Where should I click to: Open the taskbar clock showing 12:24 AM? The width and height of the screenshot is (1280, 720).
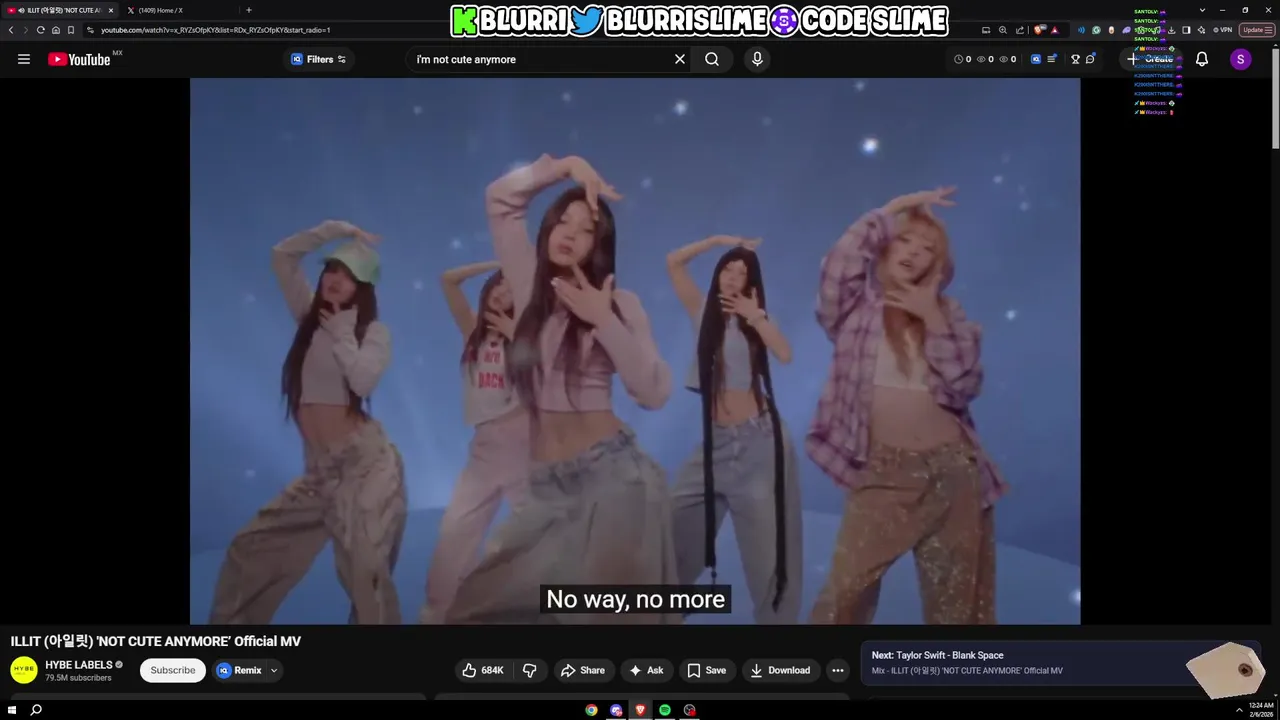(x=1261, y=710)
